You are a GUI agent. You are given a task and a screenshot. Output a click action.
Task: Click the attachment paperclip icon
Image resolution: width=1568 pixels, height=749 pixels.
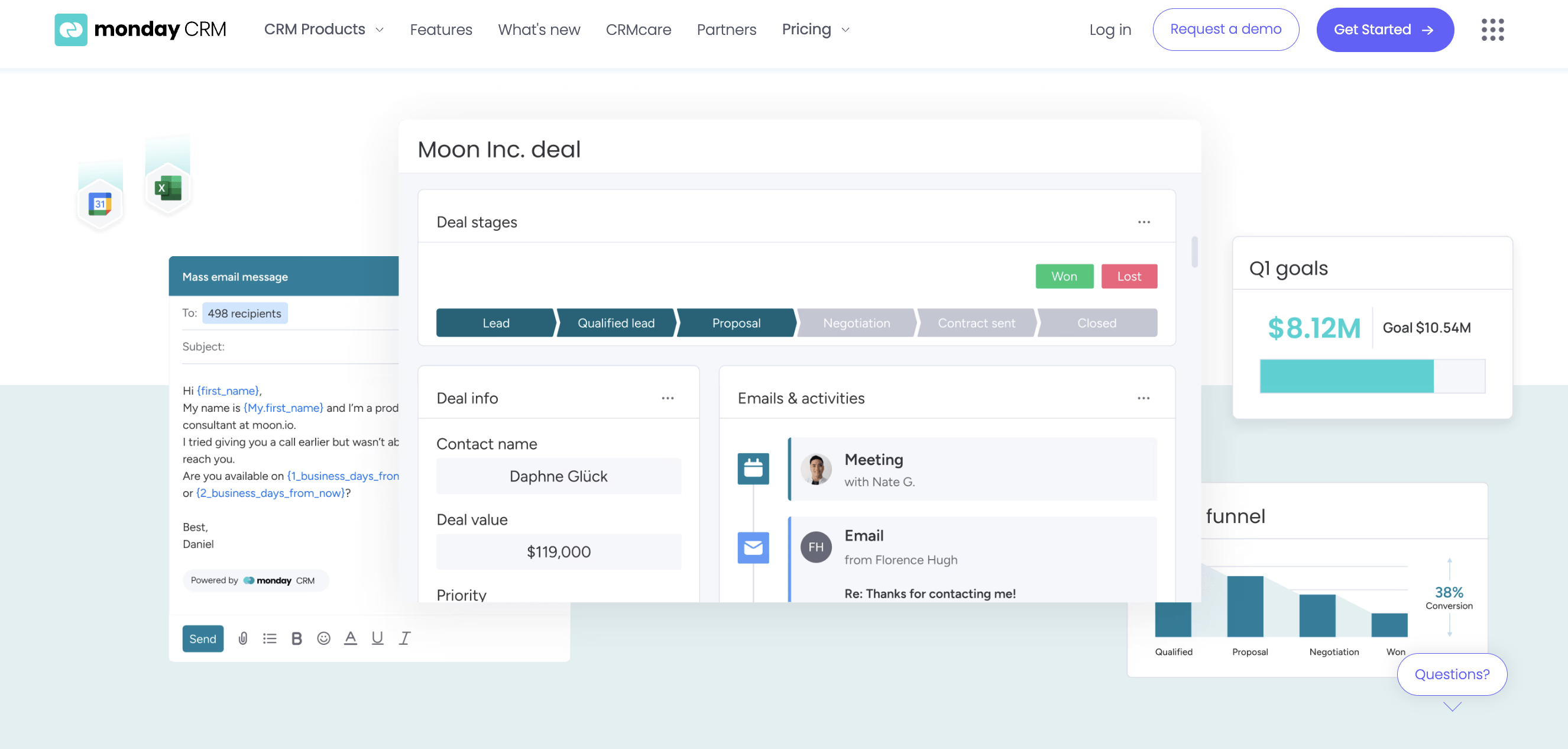tap(243, 638)
